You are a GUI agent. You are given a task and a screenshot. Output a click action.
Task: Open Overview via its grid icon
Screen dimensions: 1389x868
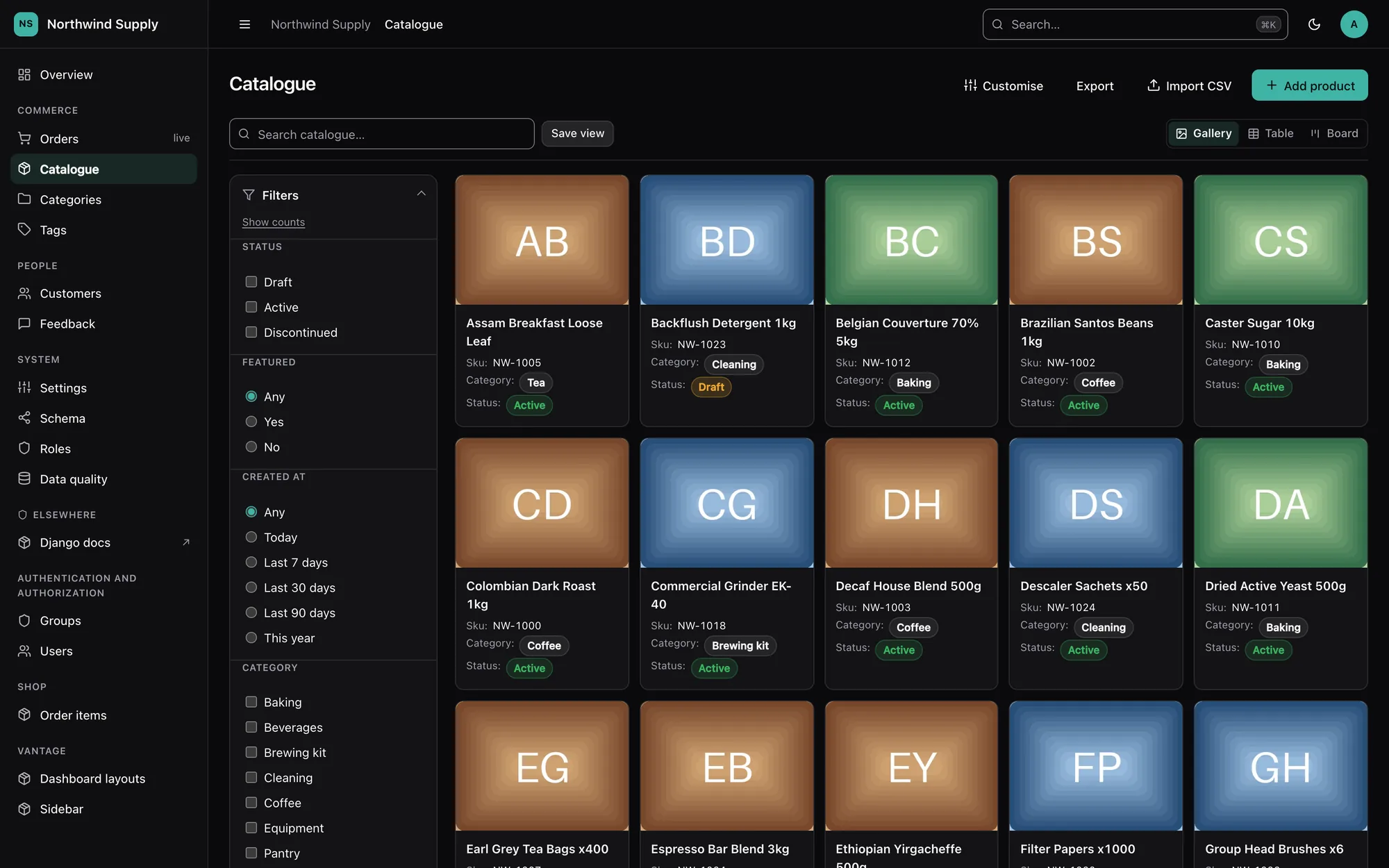pos(24,74)
